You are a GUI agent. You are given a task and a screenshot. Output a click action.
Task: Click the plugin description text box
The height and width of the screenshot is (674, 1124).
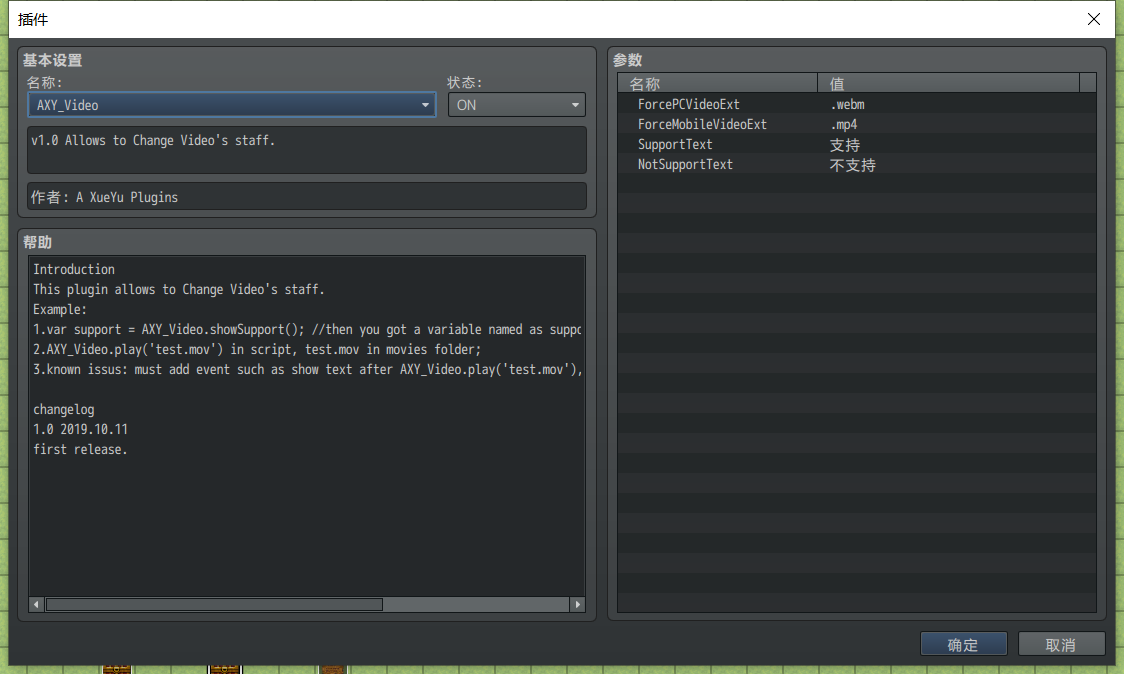pos(307,150)
